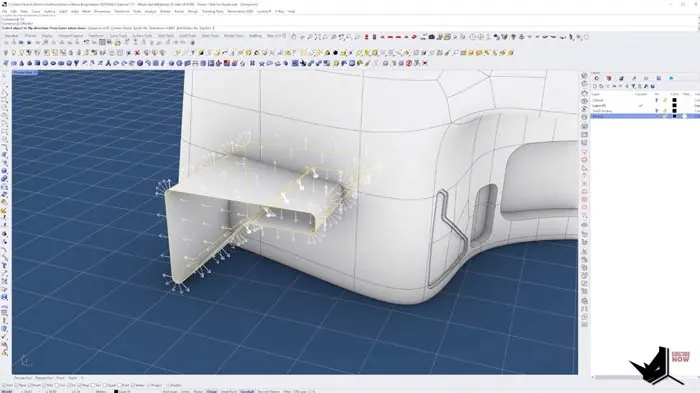The width and height of the screenshot is (700, 393).
Task: Open the Front viewport tab
Action: [60, 378]
